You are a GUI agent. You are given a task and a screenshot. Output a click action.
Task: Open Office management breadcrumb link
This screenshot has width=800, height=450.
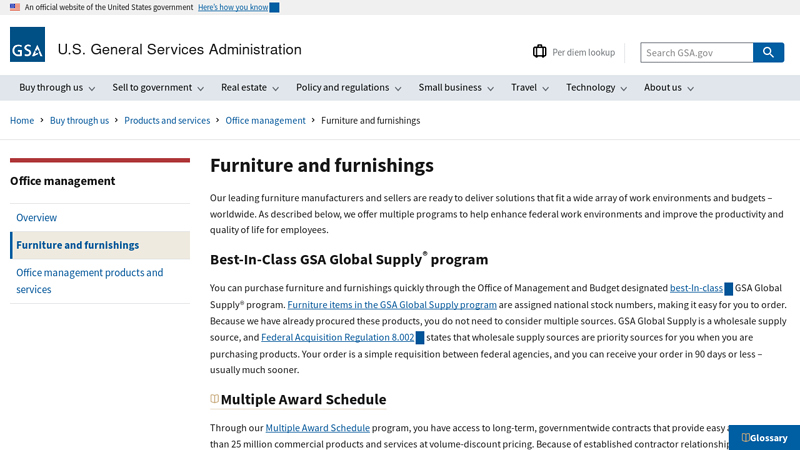(265, 120)
